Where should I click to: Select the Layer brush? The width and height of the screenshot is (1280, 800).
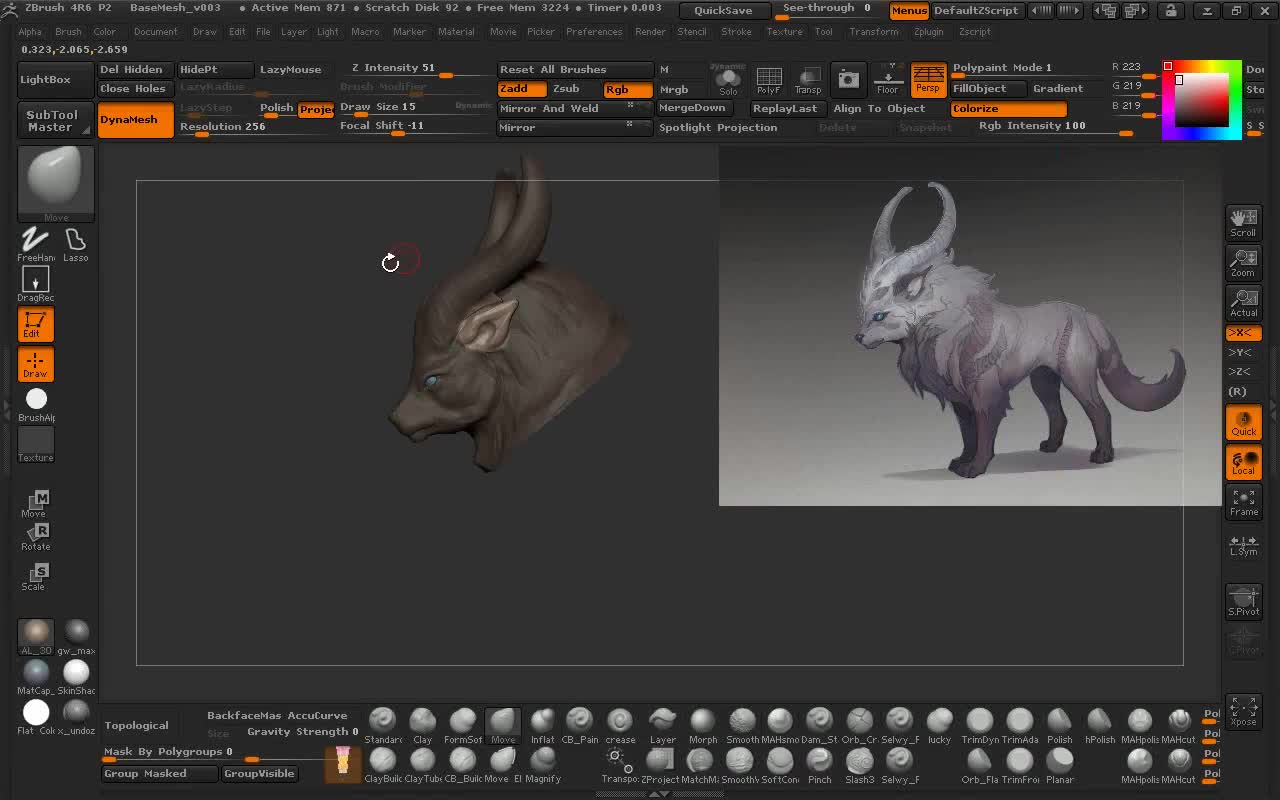point(663,726)
